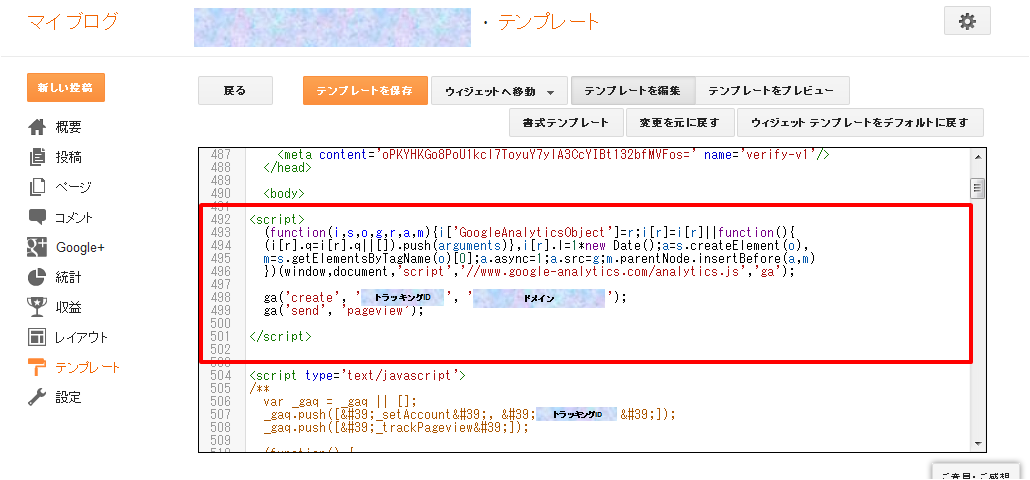This screenshot has width=1030, height=480.
Task: Select the テンプレートをプレビュー tab
Action: tap(772, 91)
